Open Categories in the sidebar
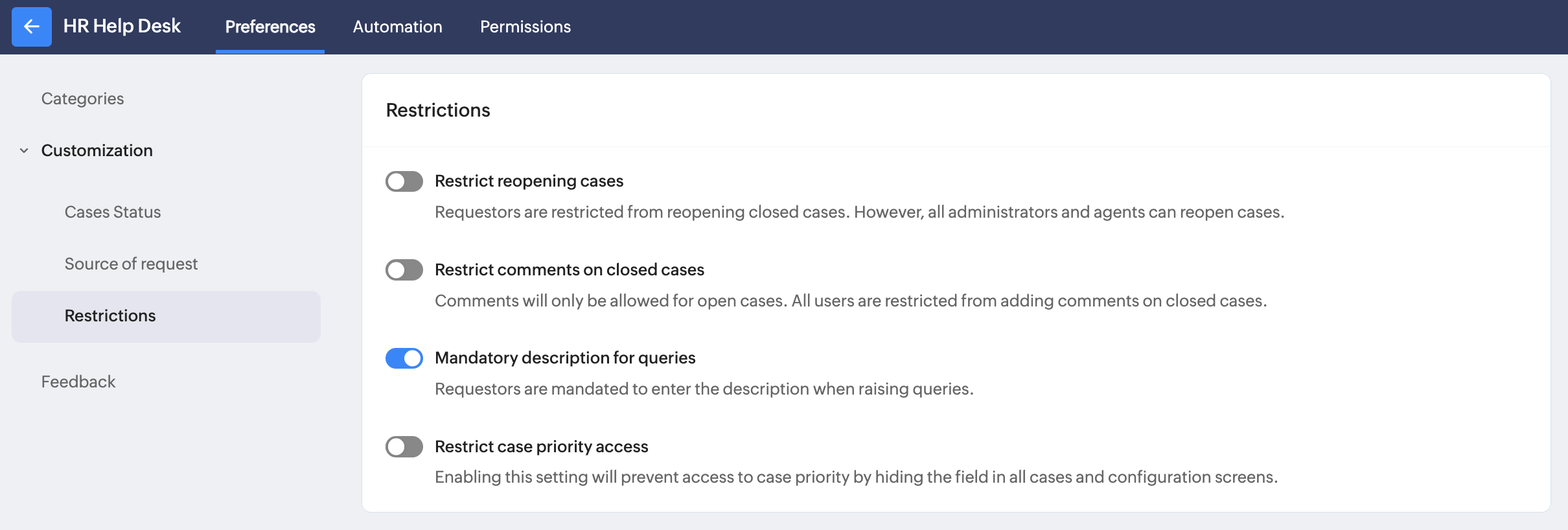Viewport: 1568px width, 530px height. click(x=82, y=98)
